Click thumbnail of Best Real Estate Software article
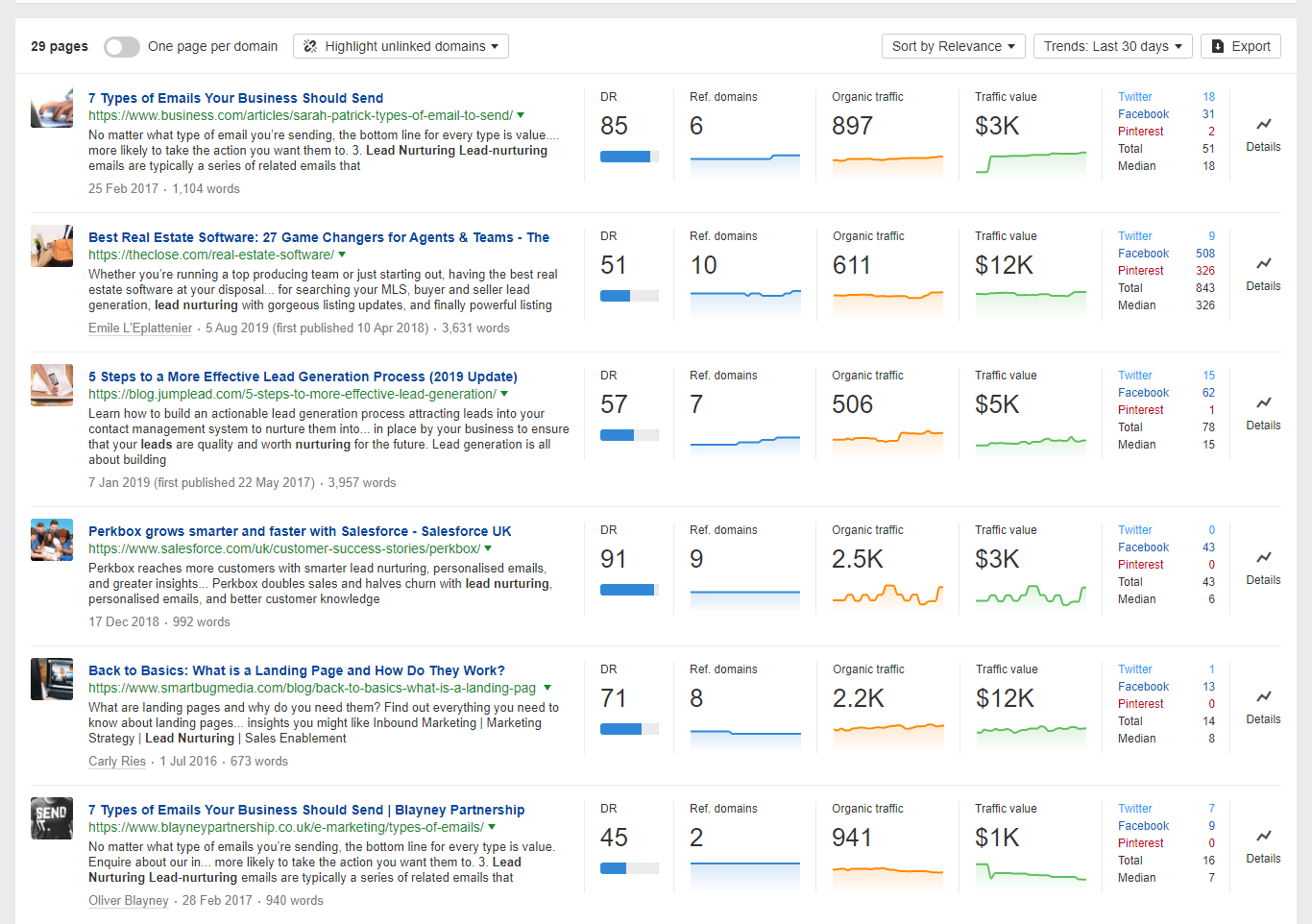 tap(52, 247)
